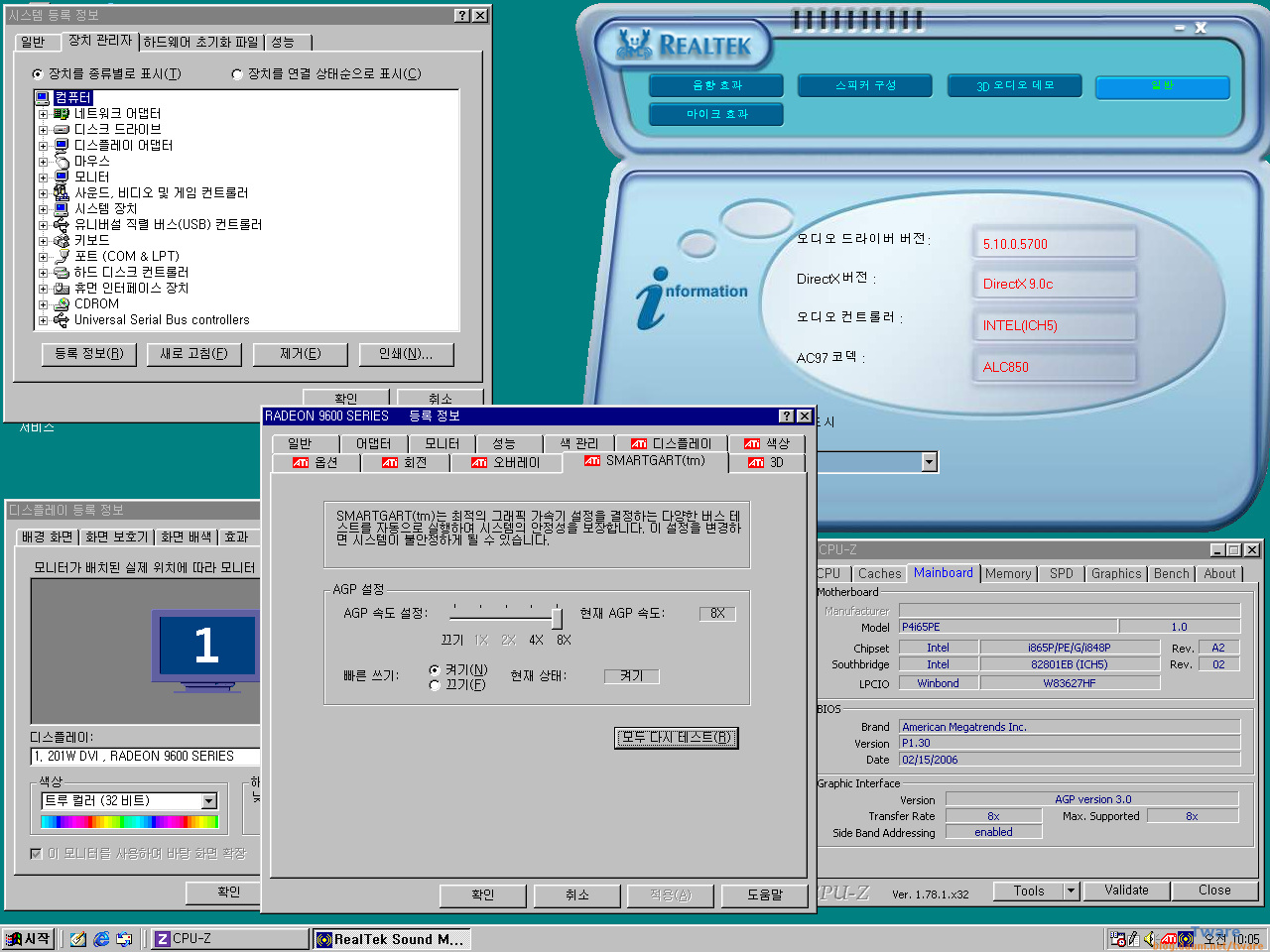Screen dimensions: 1270x952
Task: Click the volume speaker icon in system tray
Action: coord(1149,938)
